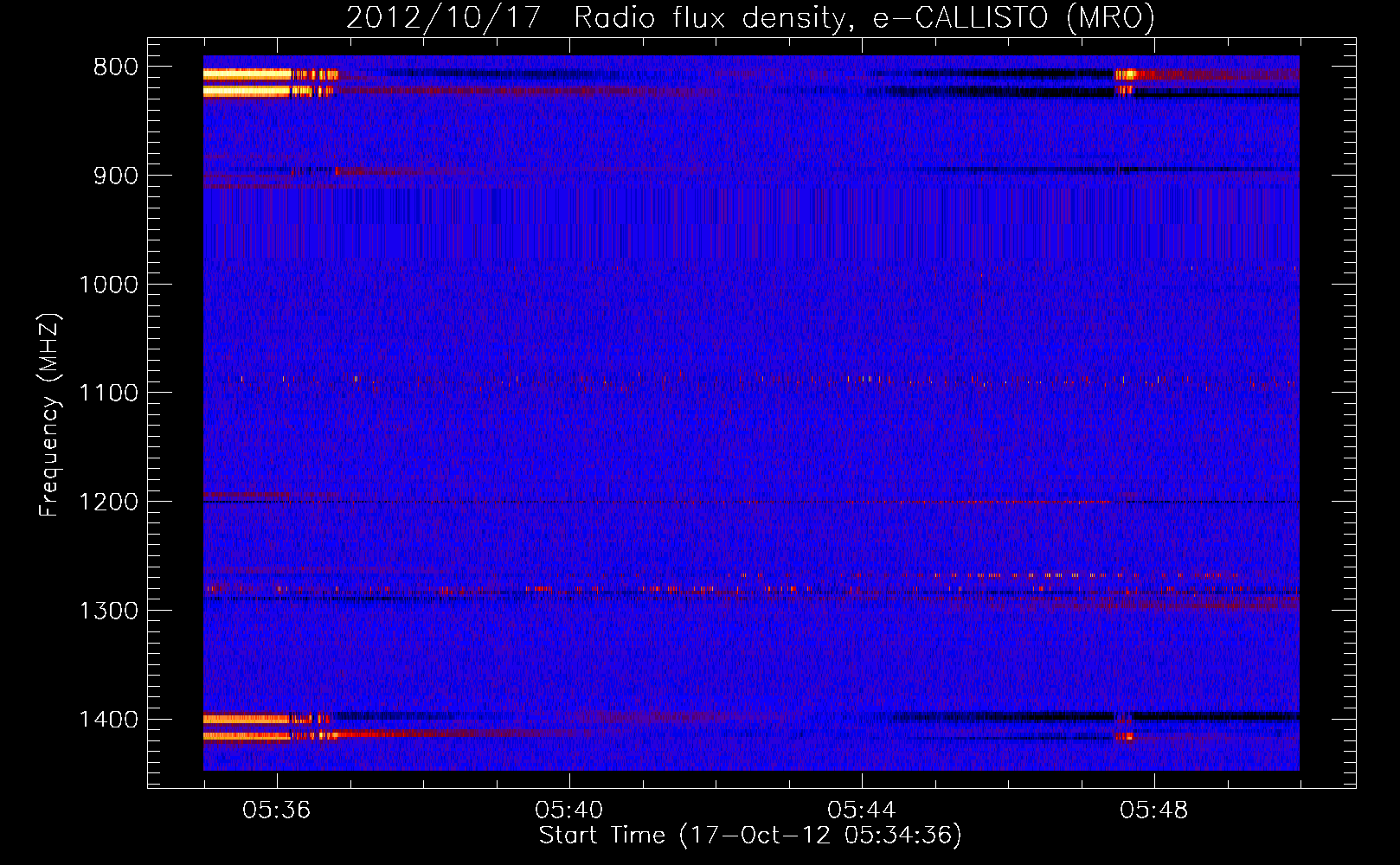The height and width of the screenshot is (865, 1400).
Task: Click the 900 frequency axis label
Action: click(x=116, y=176)
